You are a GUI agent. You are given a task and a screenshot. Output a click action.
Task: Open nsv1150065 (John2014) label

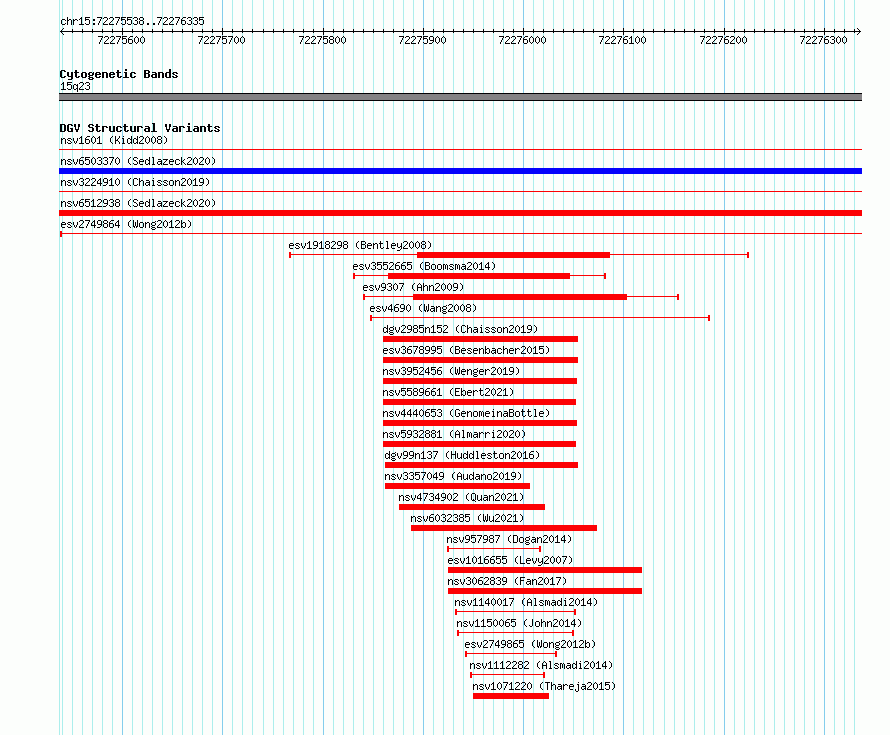[x=519, y=623]
